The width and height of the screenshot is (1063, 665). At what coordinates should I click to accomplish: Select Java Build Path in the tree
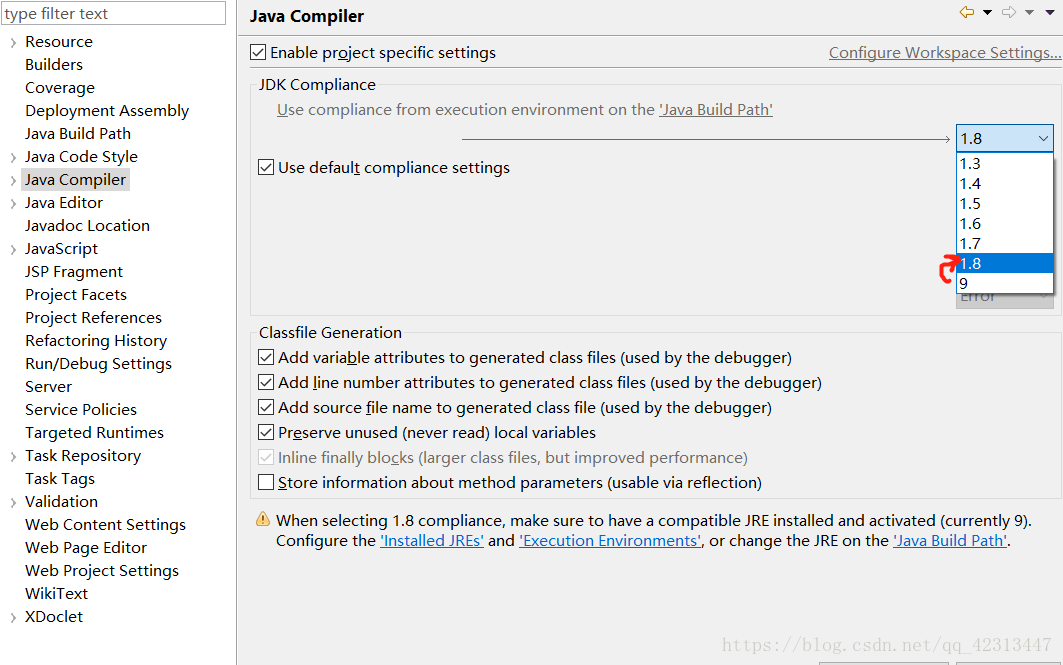[78, 134]
